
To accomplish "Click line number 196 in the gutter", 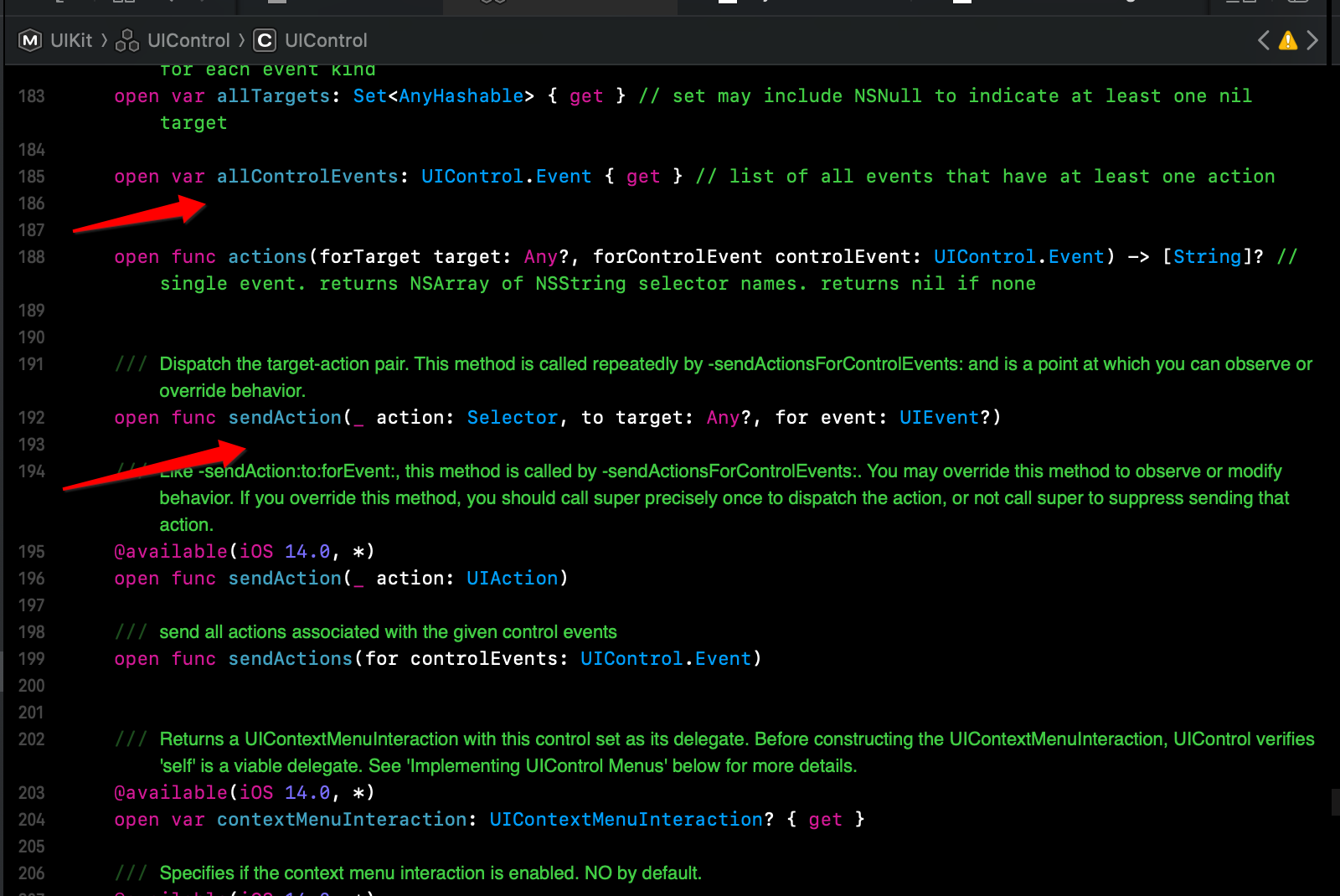I will tap(31, 579).
